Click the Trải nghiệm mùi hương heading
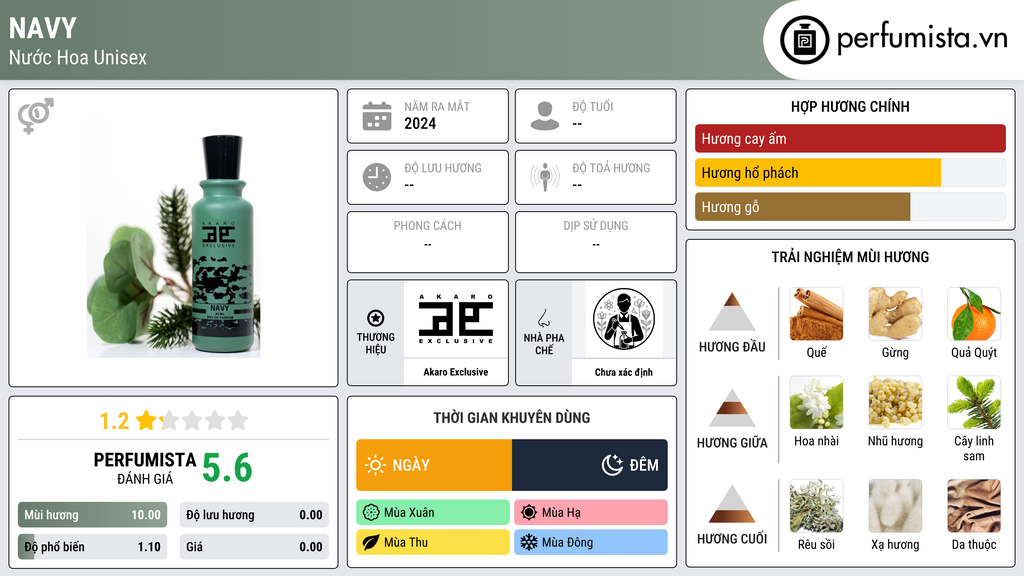The height and width of the screenshot is (576, 1024). 850,257
